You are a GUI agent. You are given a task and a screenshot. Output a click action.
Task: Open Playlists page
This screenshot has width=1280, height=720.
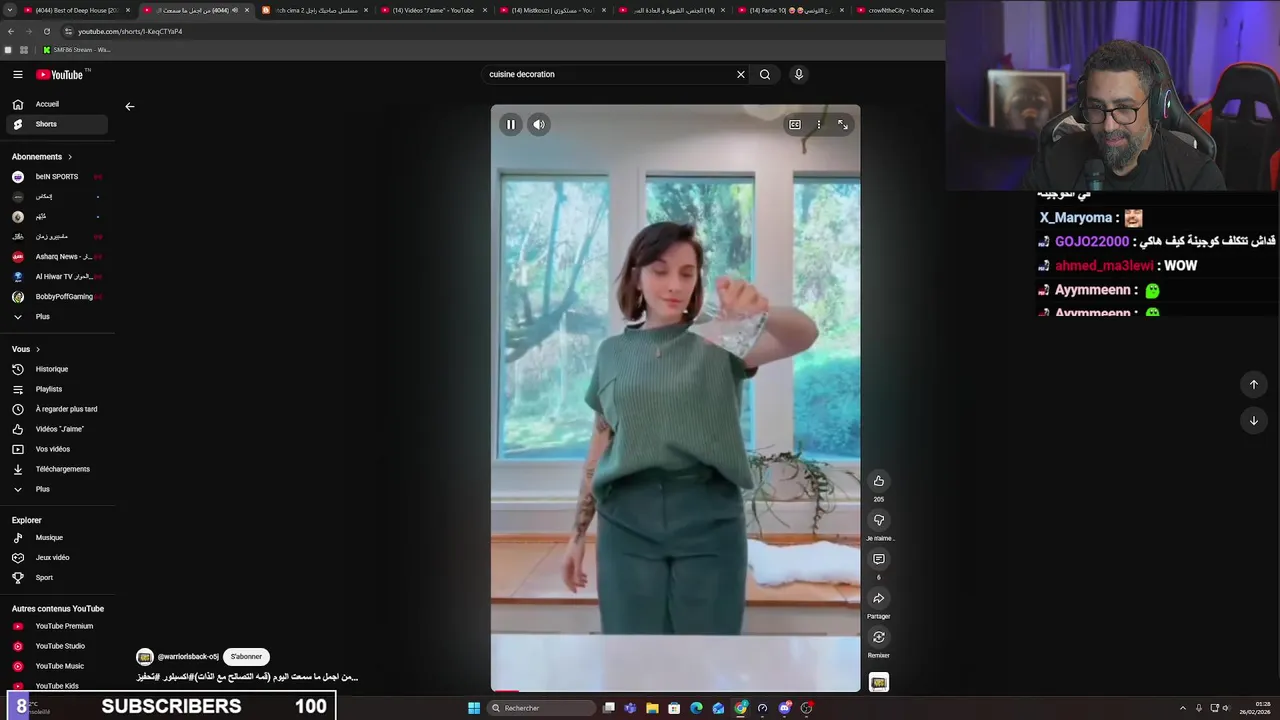57,389
